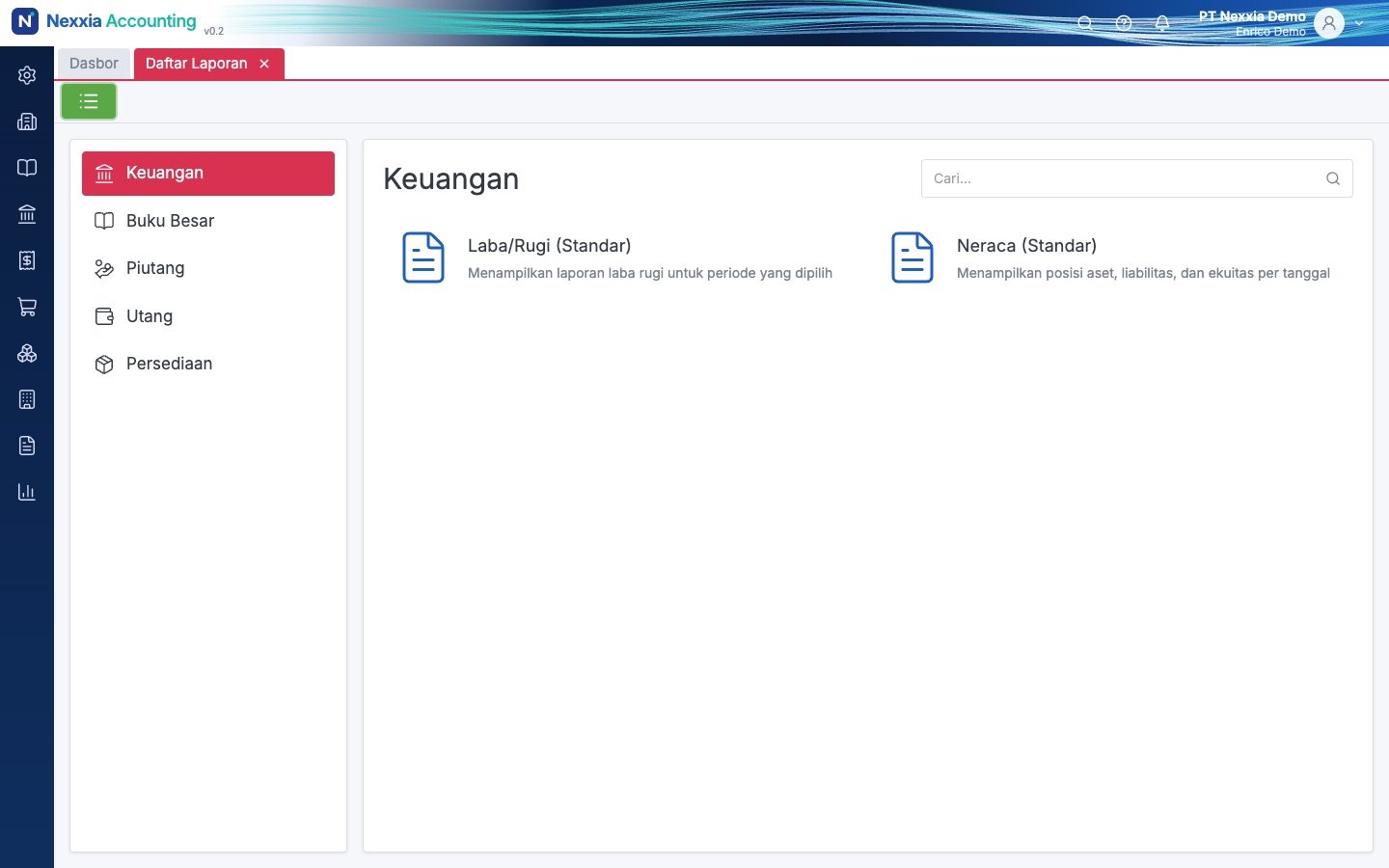Open the notification bell in the header
This screenshot has width=1389, height=868.
tap(1162, 23)
